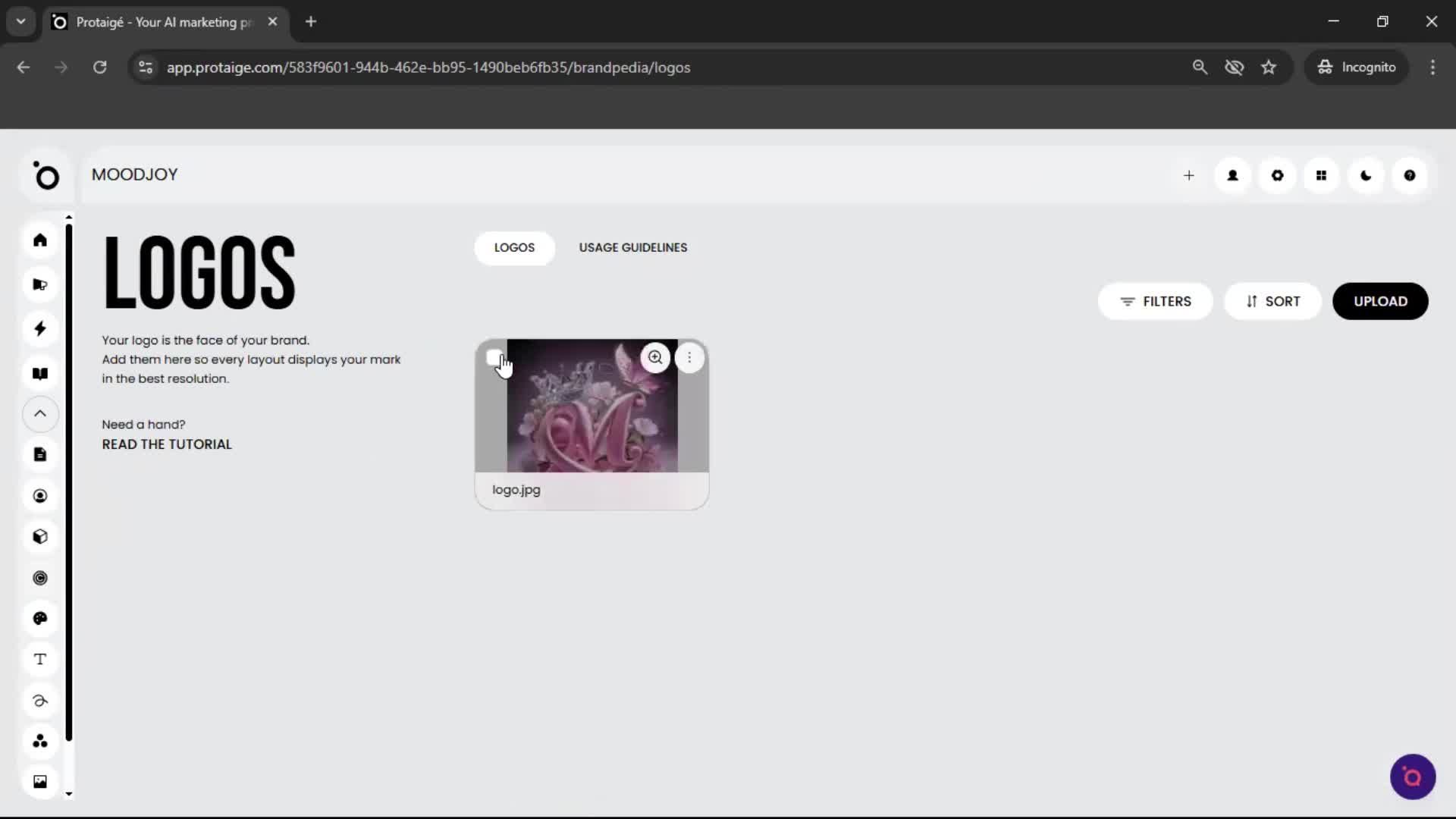Collapse the sidebar using the chevron
Viewport: 1456px width, 819px height.
[x=39, y=414]
